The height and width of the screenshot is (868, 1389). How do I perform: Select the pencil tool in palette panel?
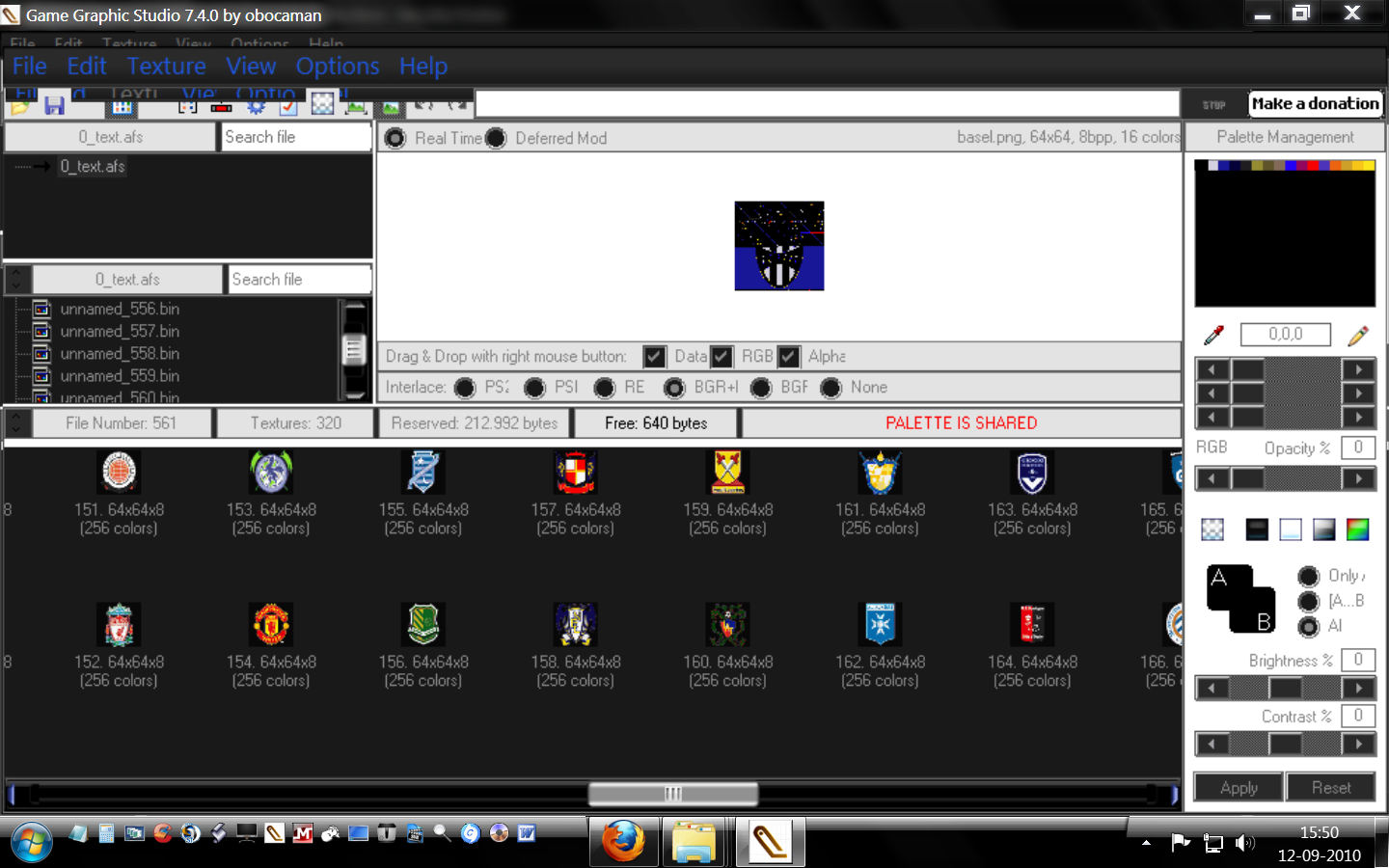(1358, 335)
